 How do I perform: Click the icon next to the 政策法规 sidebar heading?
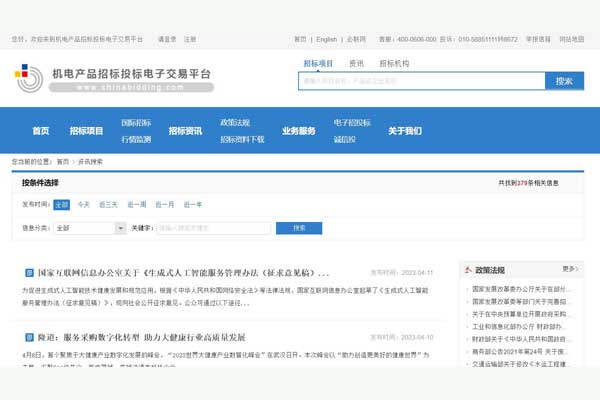coord(468,270)
